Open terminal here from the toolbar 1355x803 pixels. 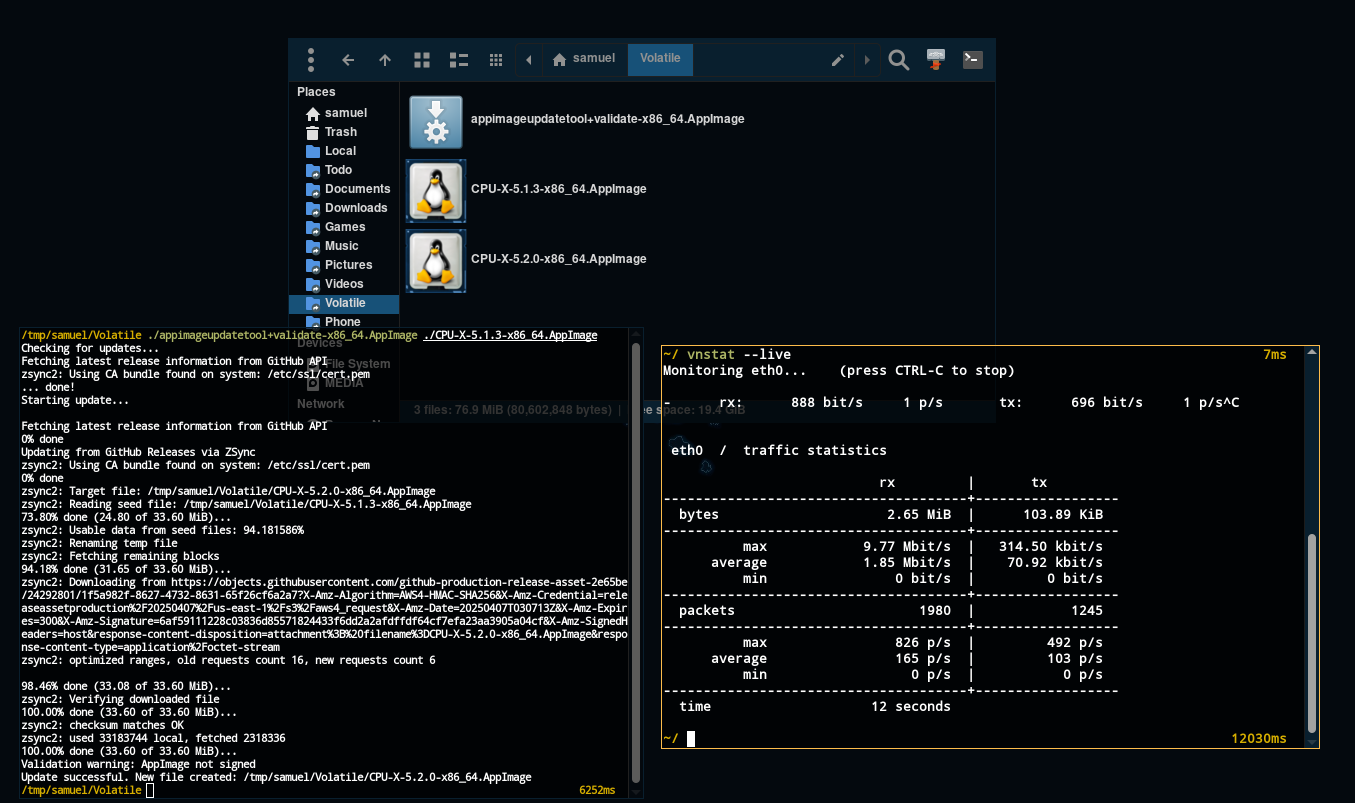pyautogui.click(x=972, y=60)
